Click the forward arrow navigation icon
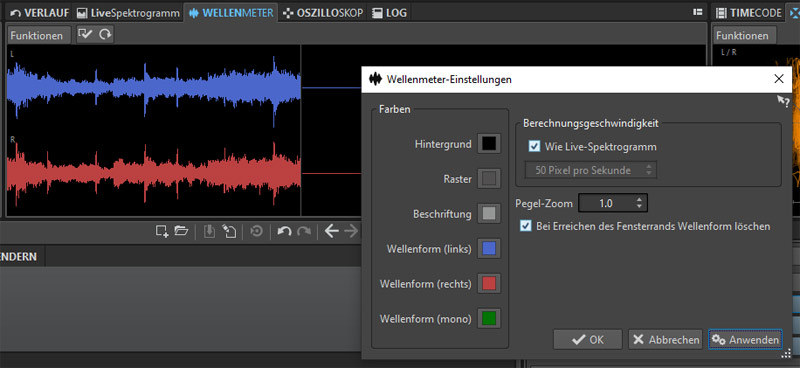Viewport: 800px width, 368px height. [x=351, y=232]
